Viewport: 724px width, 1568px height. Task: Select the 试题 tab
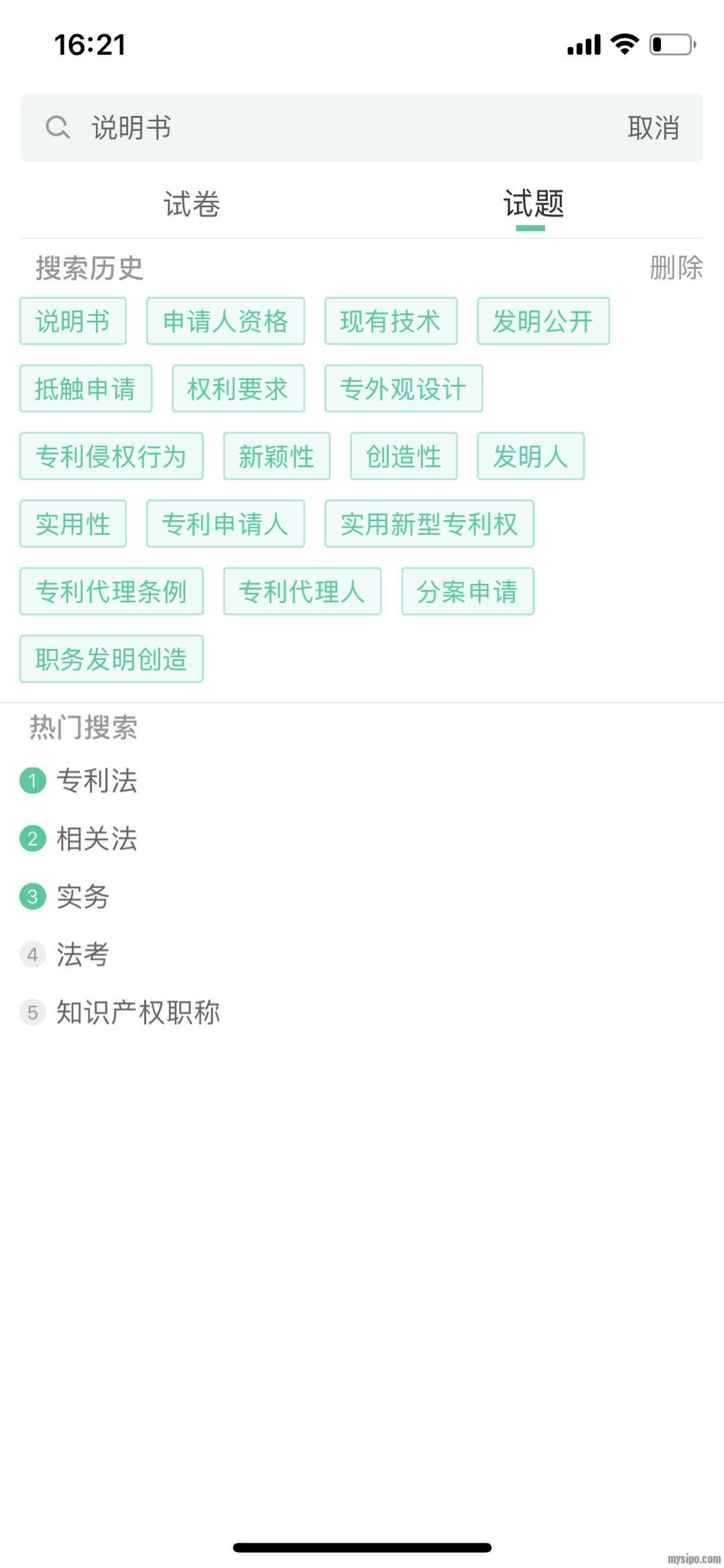[x=533, y=204]
